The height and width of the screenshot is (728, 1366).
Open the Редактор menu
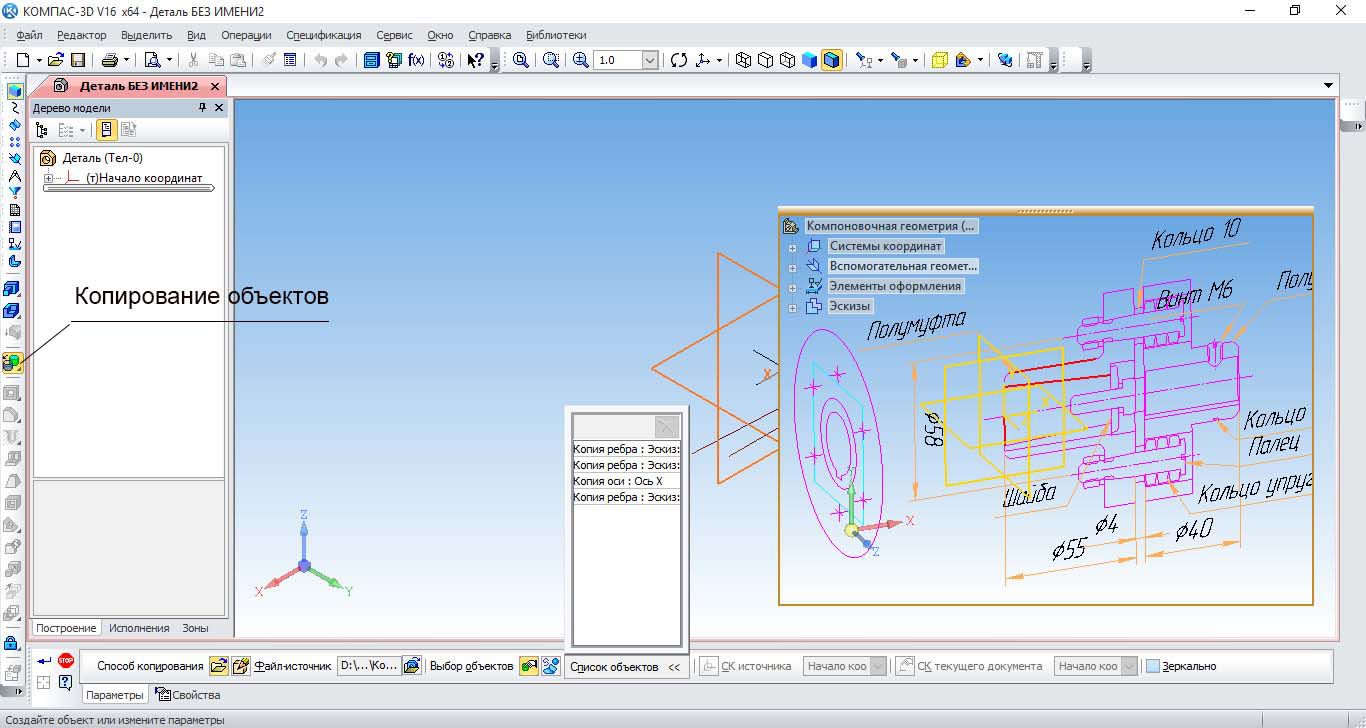tap(81, 35)
